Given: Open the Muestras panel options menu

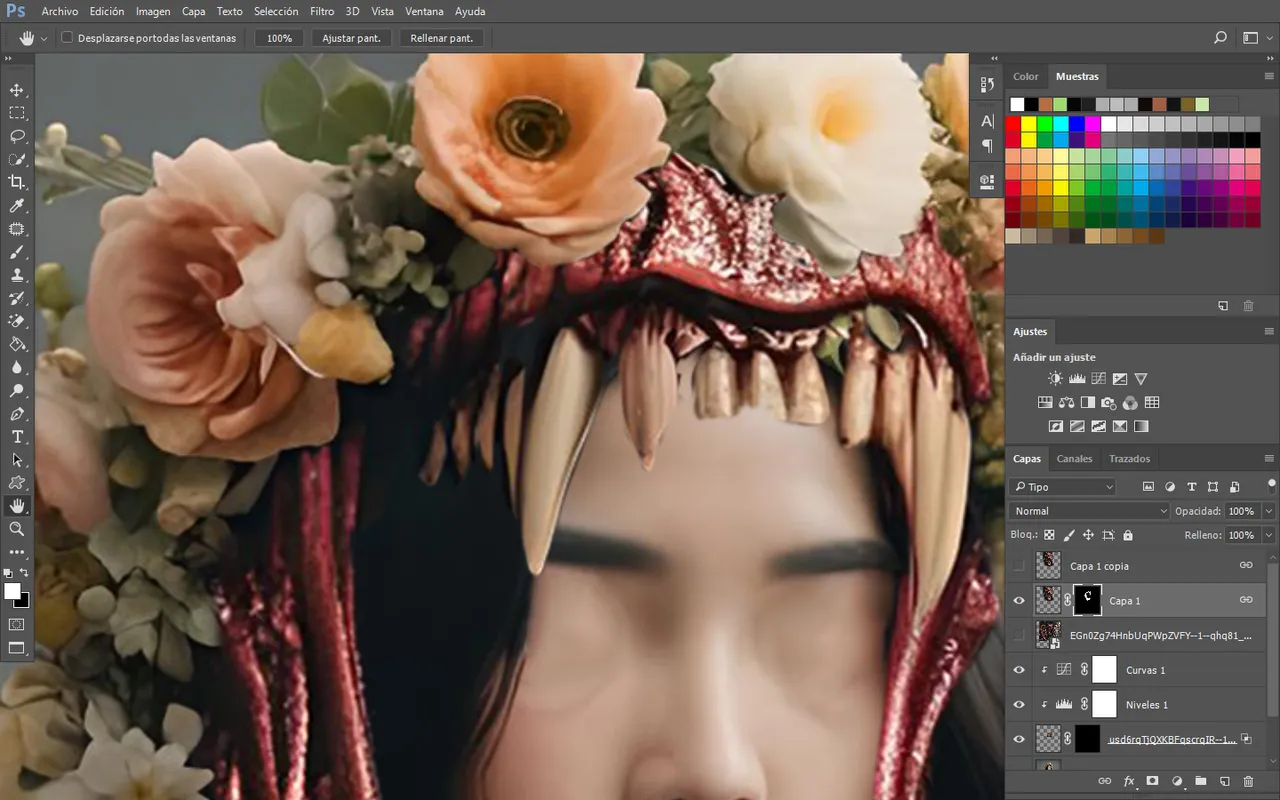Looking at the screenshot, I should coord(1269,76).
